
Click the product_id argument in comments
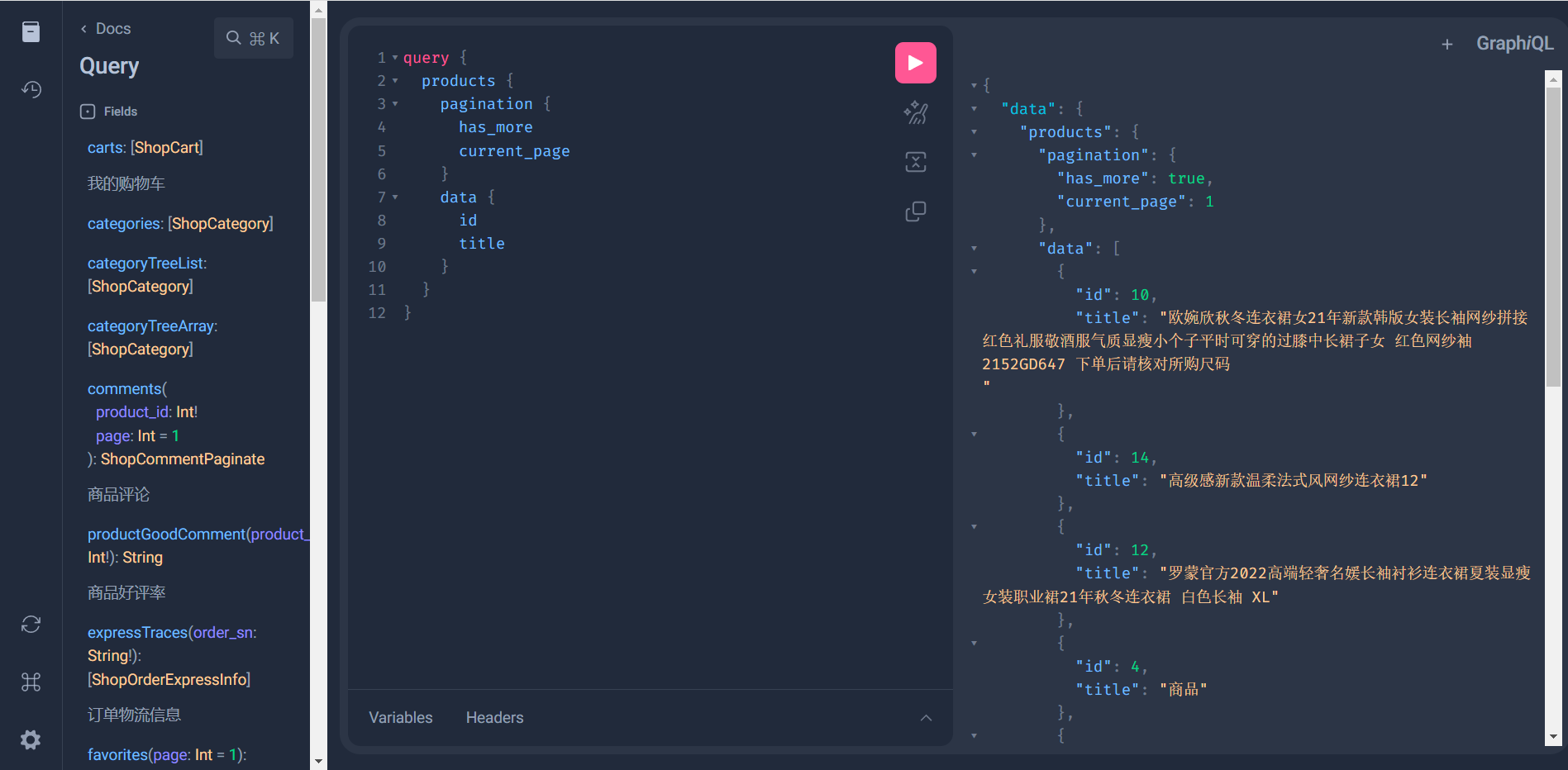[133, 412]
